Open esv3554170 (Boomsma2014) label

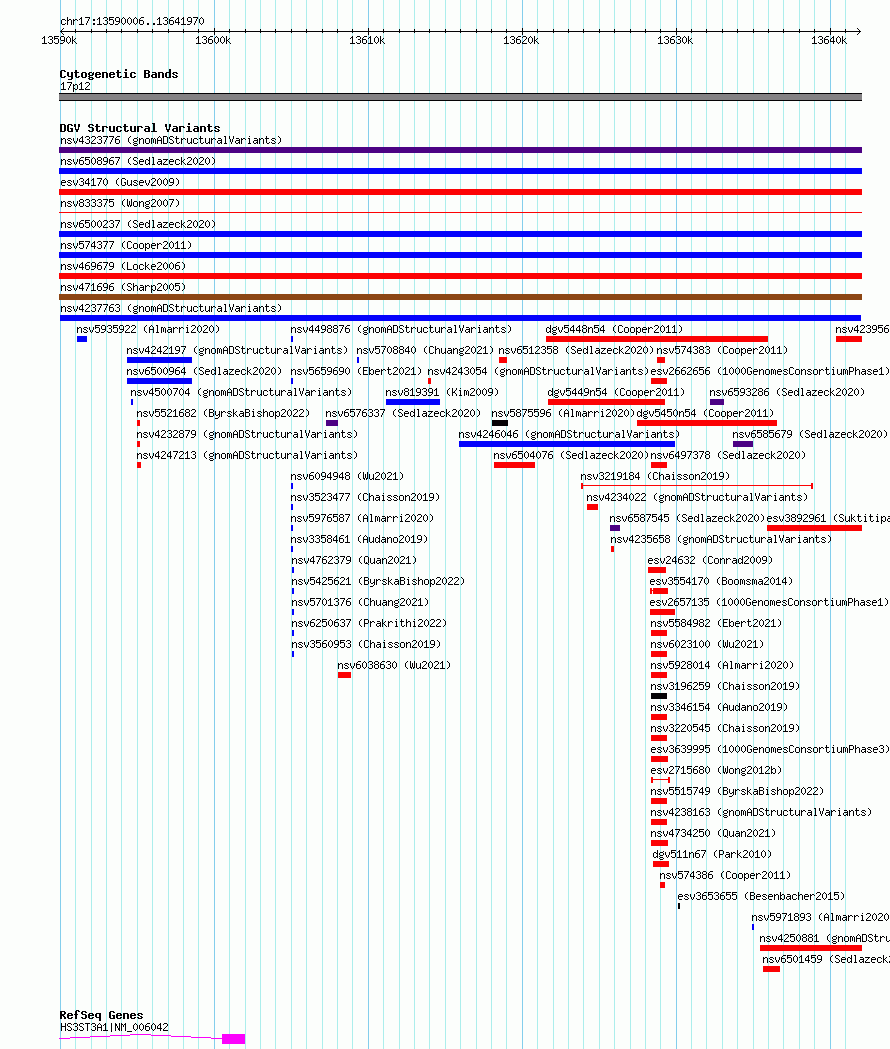pos(721,581)
